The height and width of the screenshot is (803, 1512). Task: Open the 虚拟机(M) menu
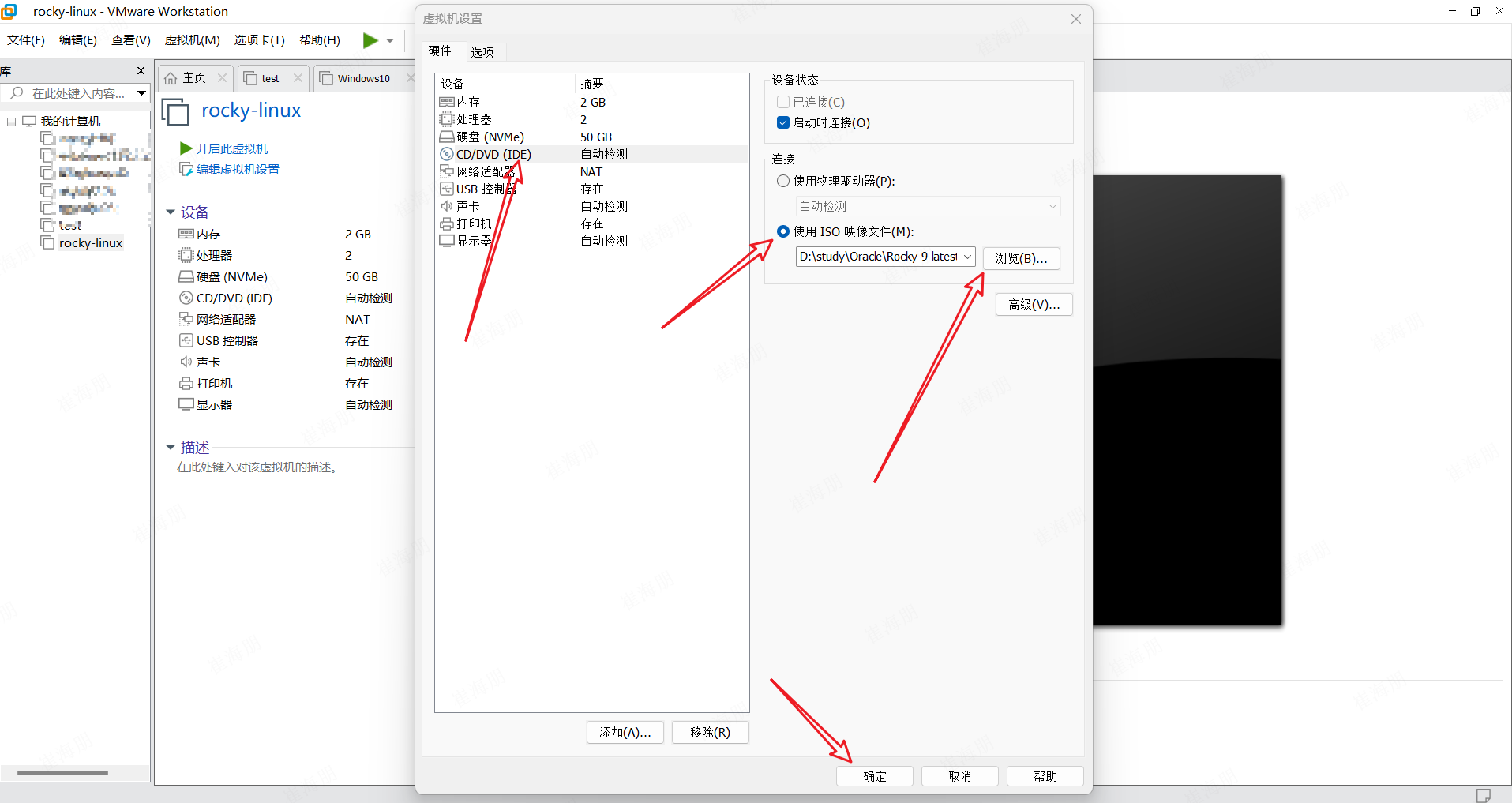point(193,40)
